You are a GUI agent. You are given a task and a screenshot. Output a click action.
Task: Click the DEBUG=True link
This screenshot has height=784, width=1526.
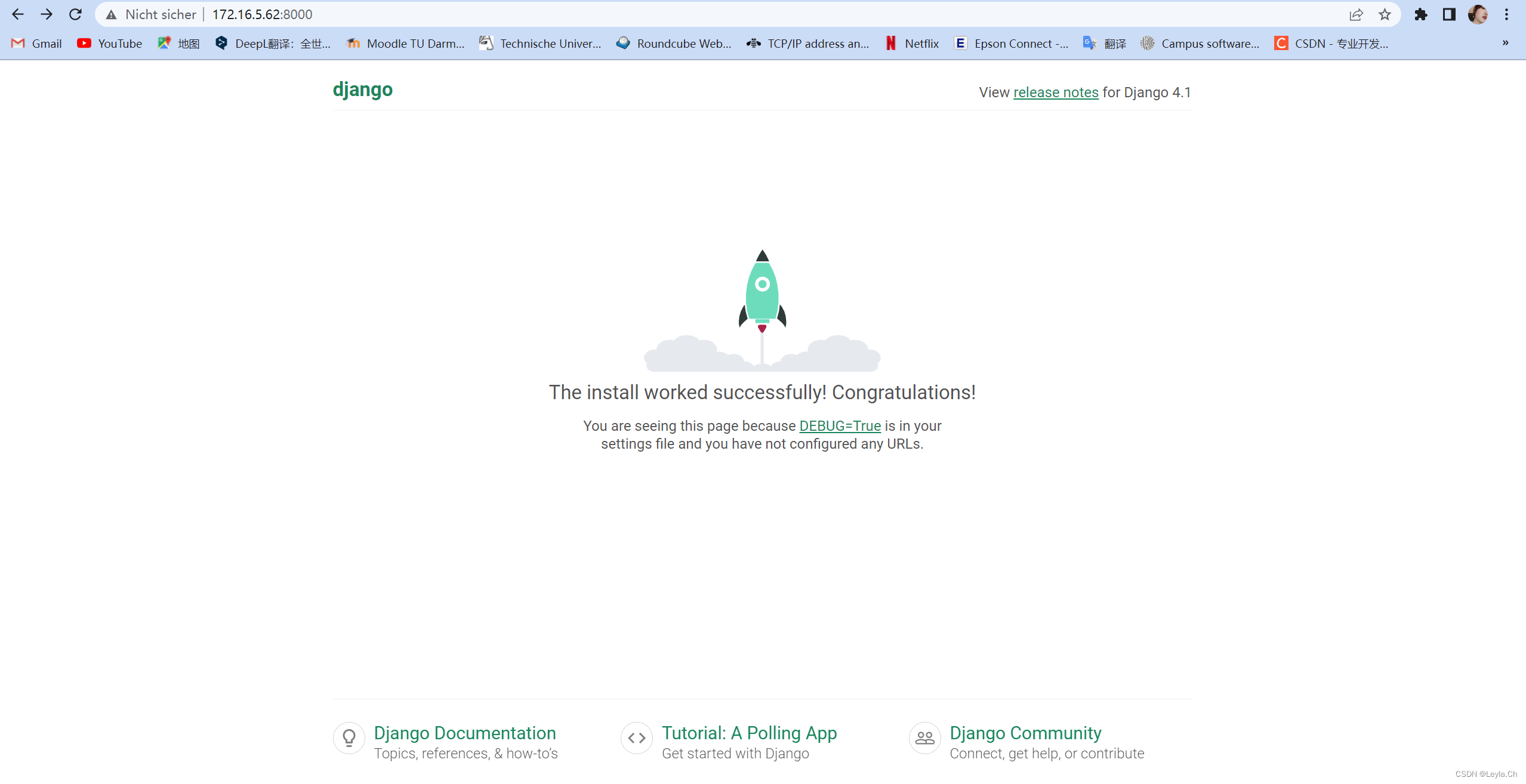pyautogui.click(x=840, y=426)
